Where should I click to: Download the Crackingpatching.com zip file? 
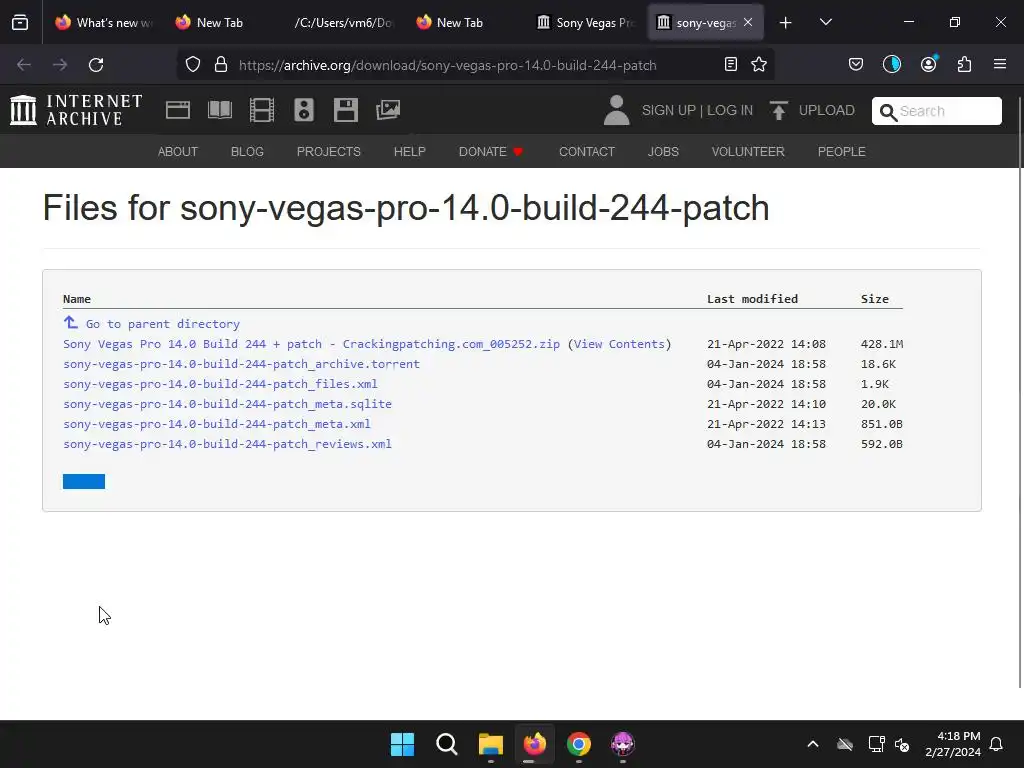(x=312, y=344)
